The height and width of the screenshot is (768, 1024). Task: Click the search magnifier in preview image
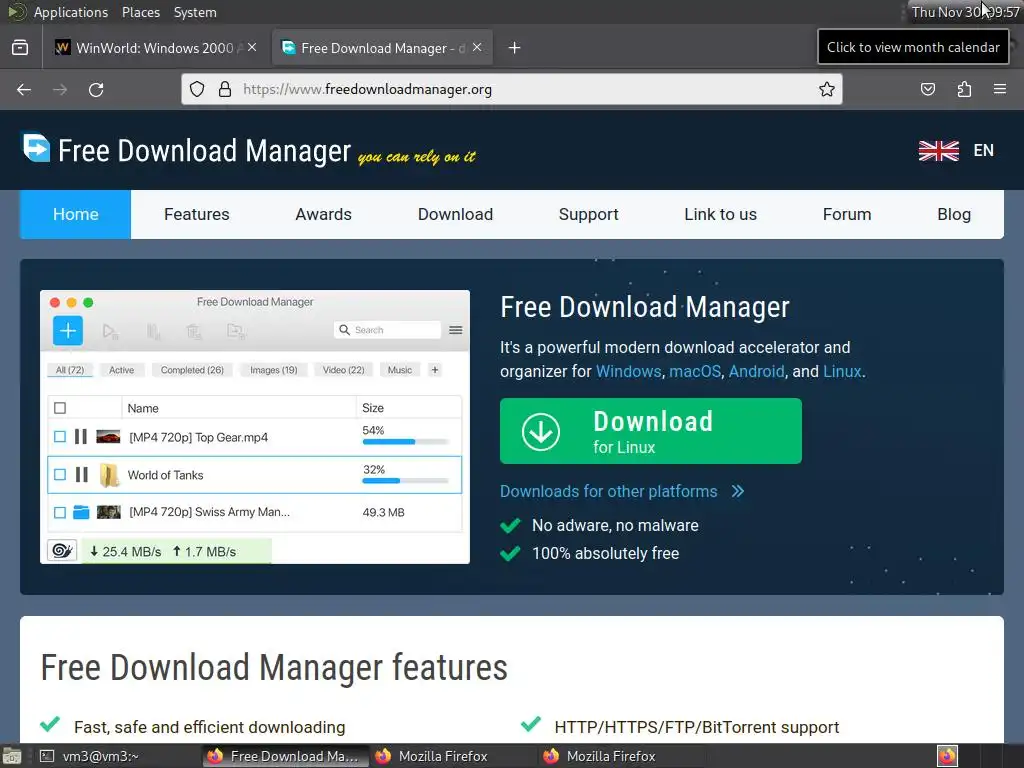344,330
